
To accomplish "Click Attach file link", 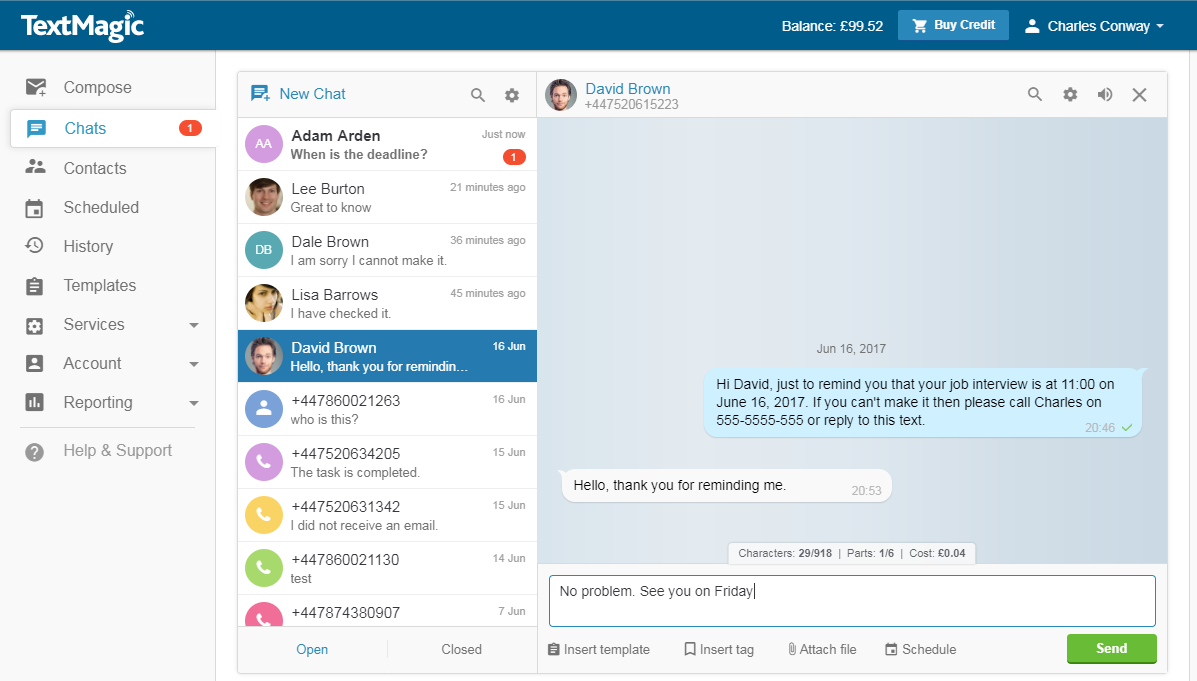I will click(x=821, y=649).
